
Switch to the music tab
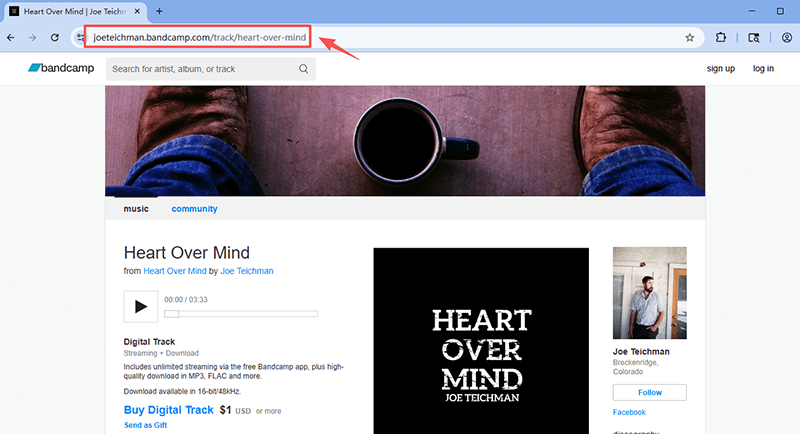136,209
